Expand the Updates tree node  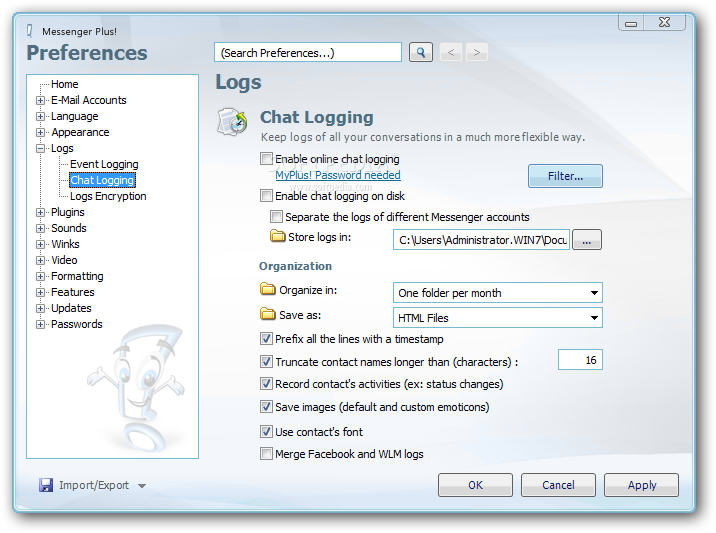[41, 308]
